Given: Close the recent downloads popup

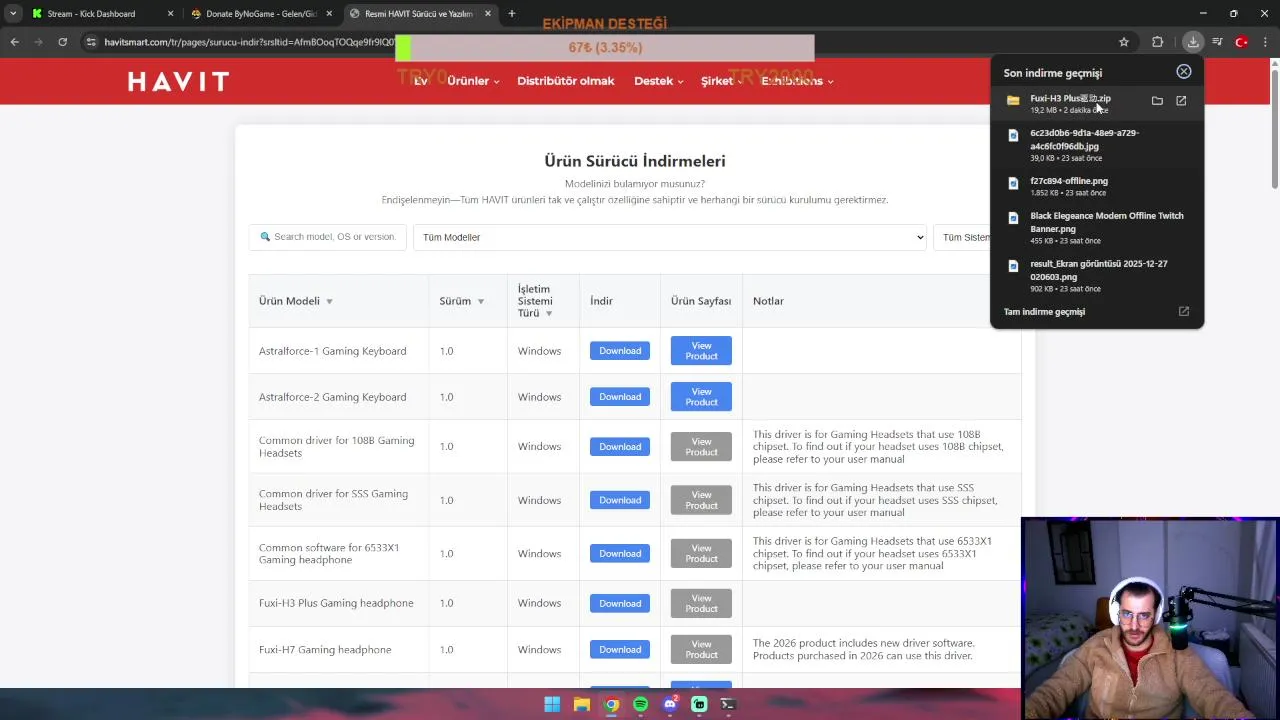Looking at the screenshot, I should 1184,71.
